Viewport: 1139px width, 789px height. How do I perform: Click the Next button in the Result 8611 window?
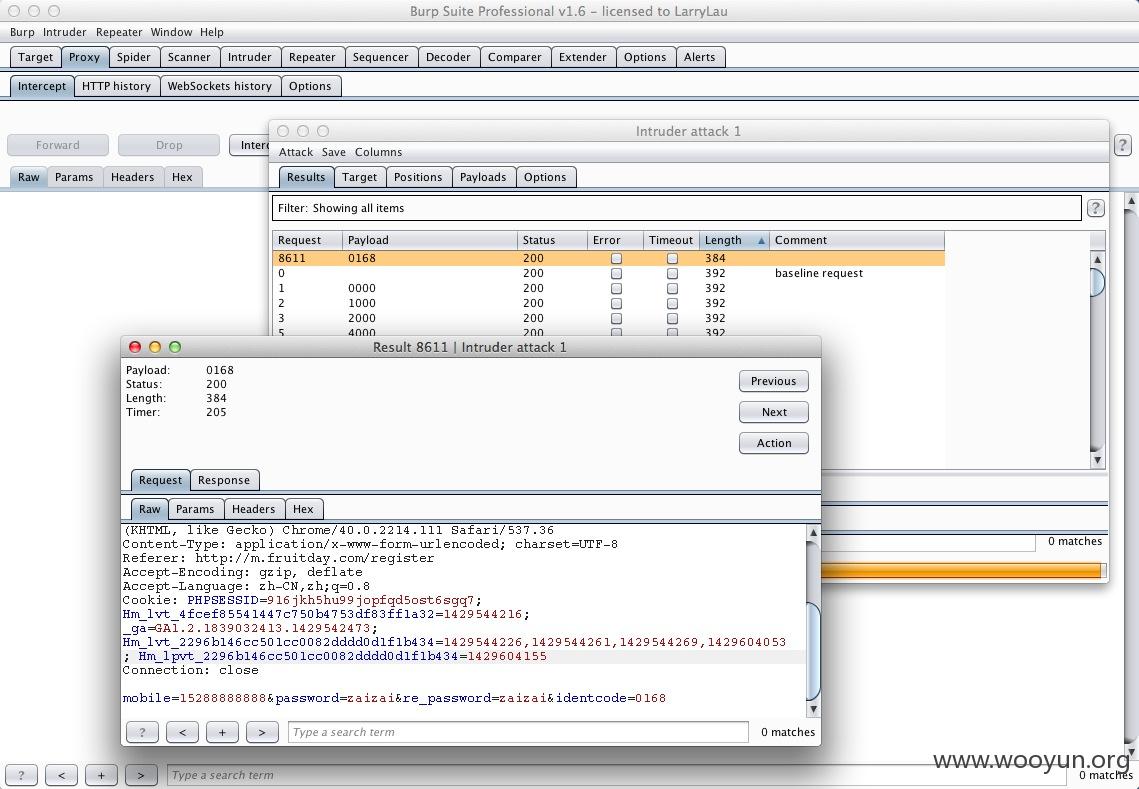click(774, 413)
